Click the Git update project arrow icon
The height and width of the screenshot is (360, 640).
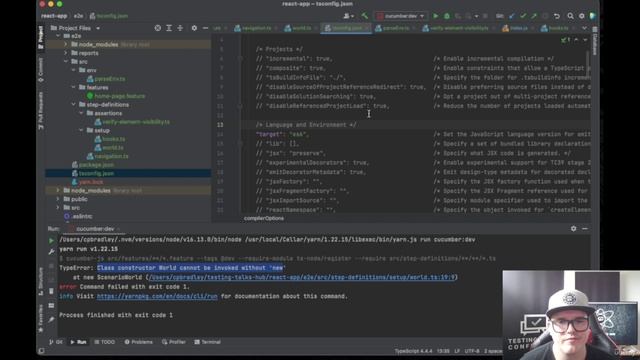pyautogui.click(x=512, y=16)
